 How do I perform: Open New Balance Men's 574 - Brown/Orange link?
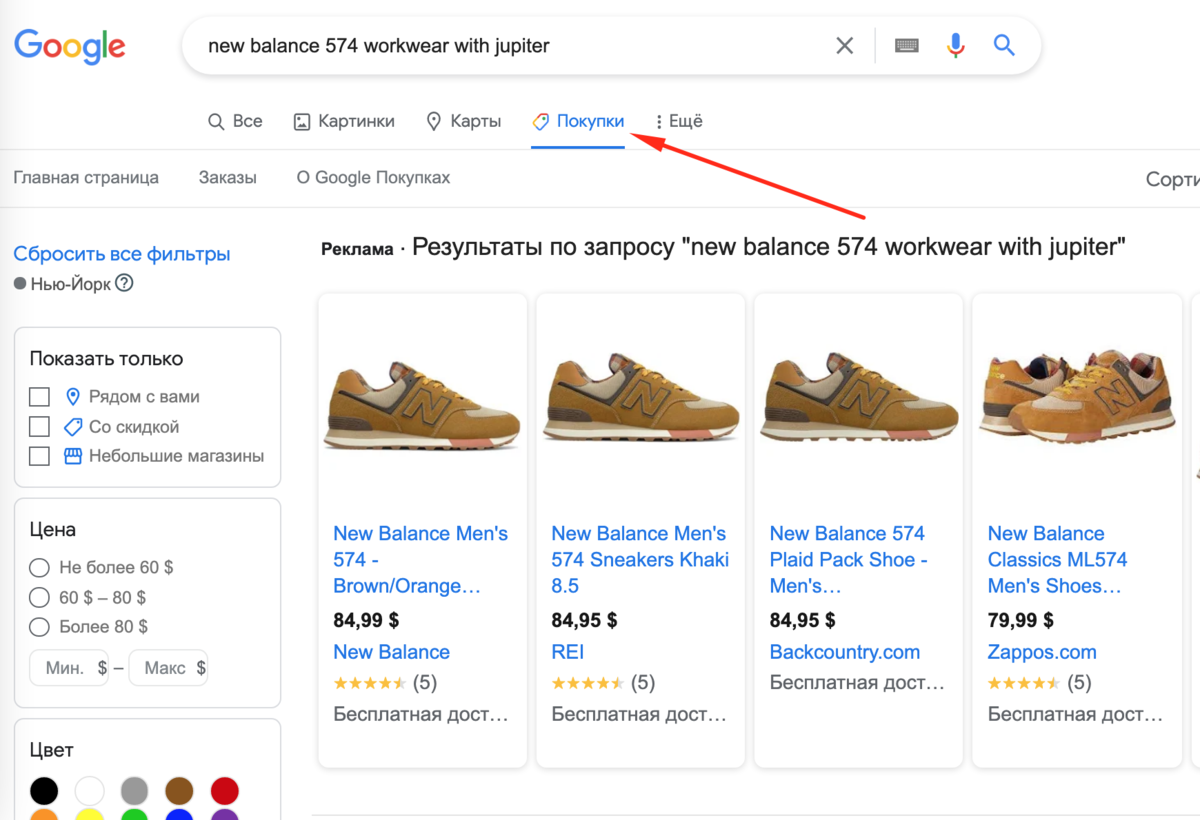pyautogui.click(x=421, y=560)
